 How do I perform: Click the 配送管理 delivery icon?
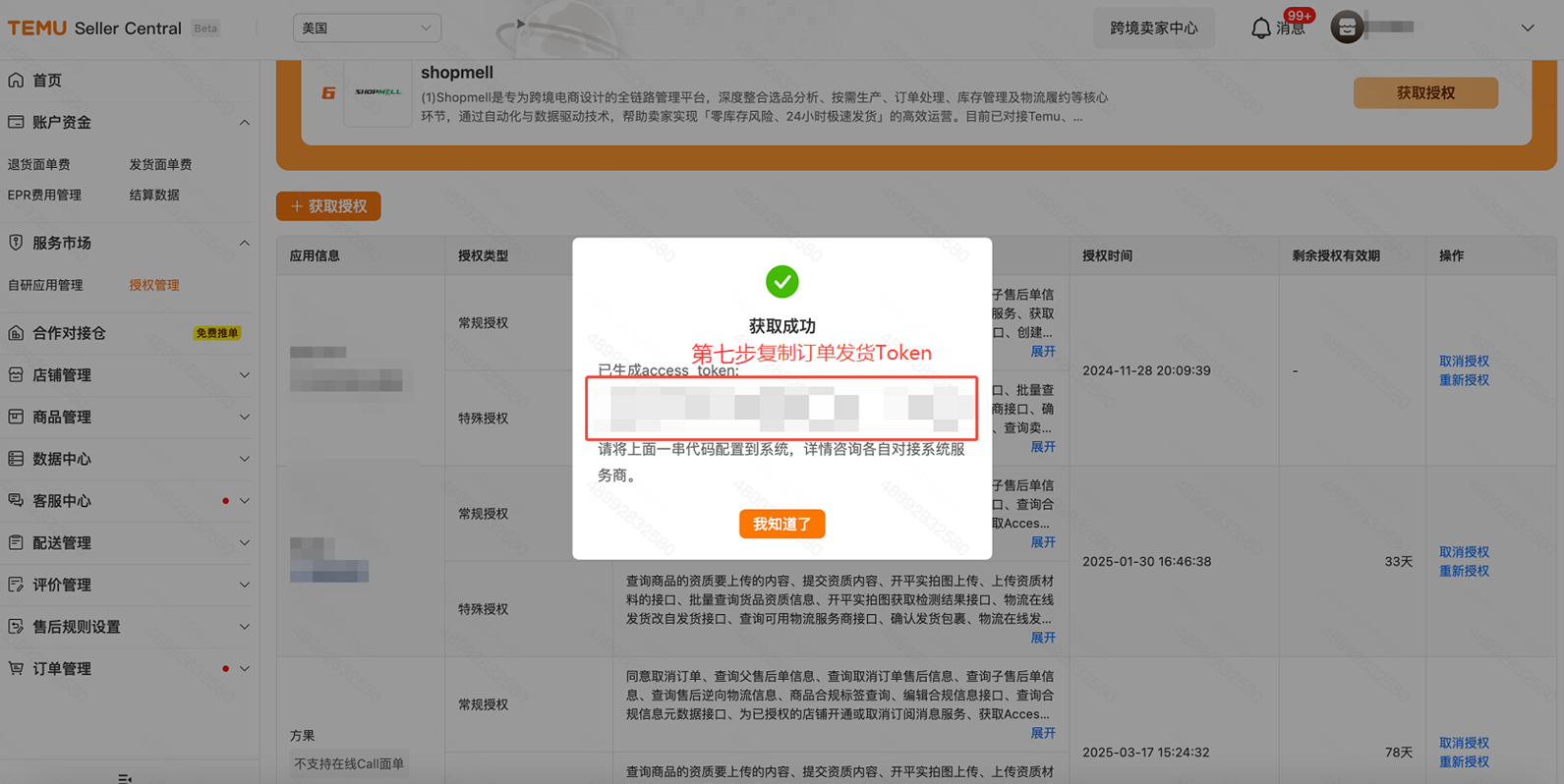(x=16, y=542)
